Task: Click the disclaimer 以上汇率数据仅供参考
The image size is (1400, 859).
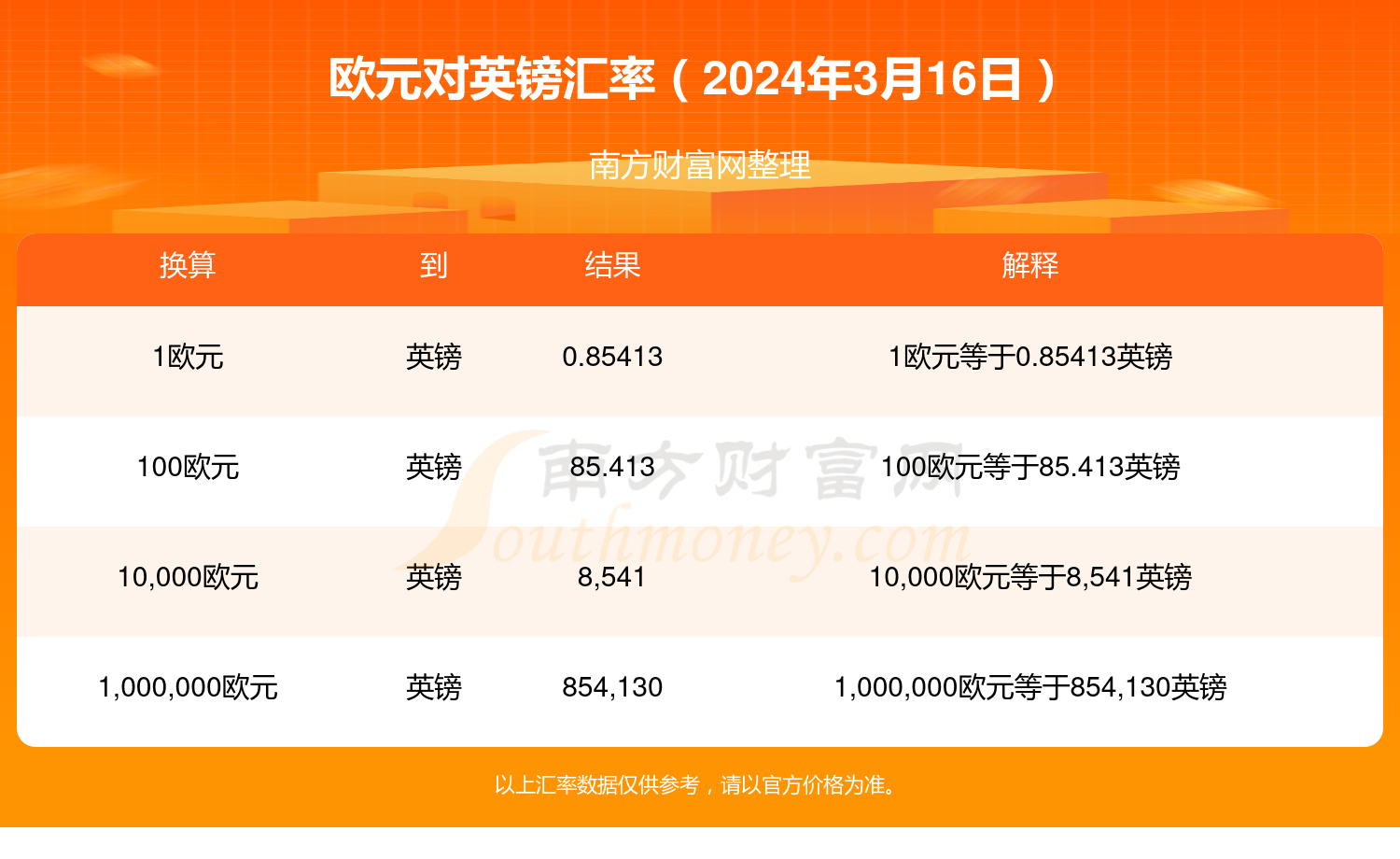Action: point(596,785)
